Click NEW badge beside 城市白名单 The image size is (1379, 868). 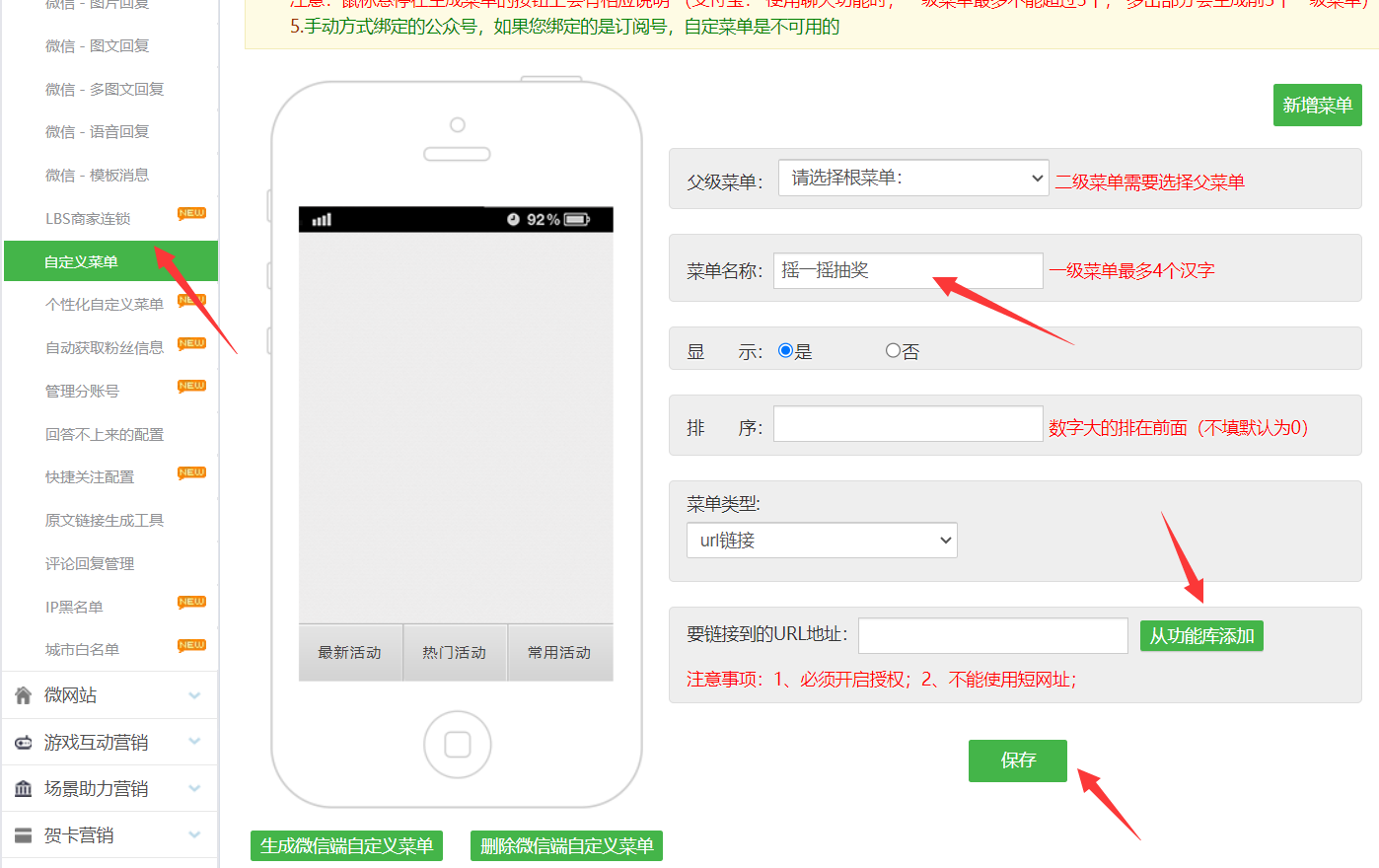(x=191, y=645)
